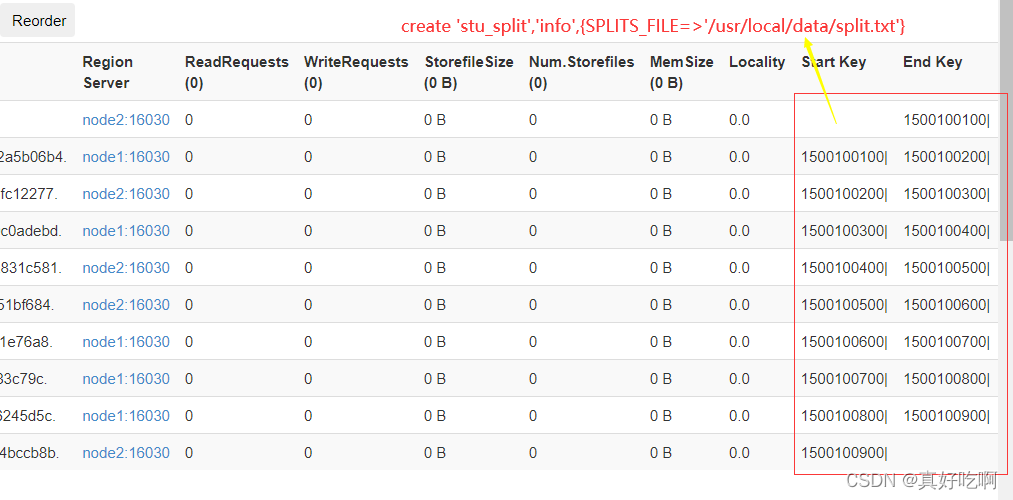Click WriteRequests value 0 in 51bf684. row

308,304
